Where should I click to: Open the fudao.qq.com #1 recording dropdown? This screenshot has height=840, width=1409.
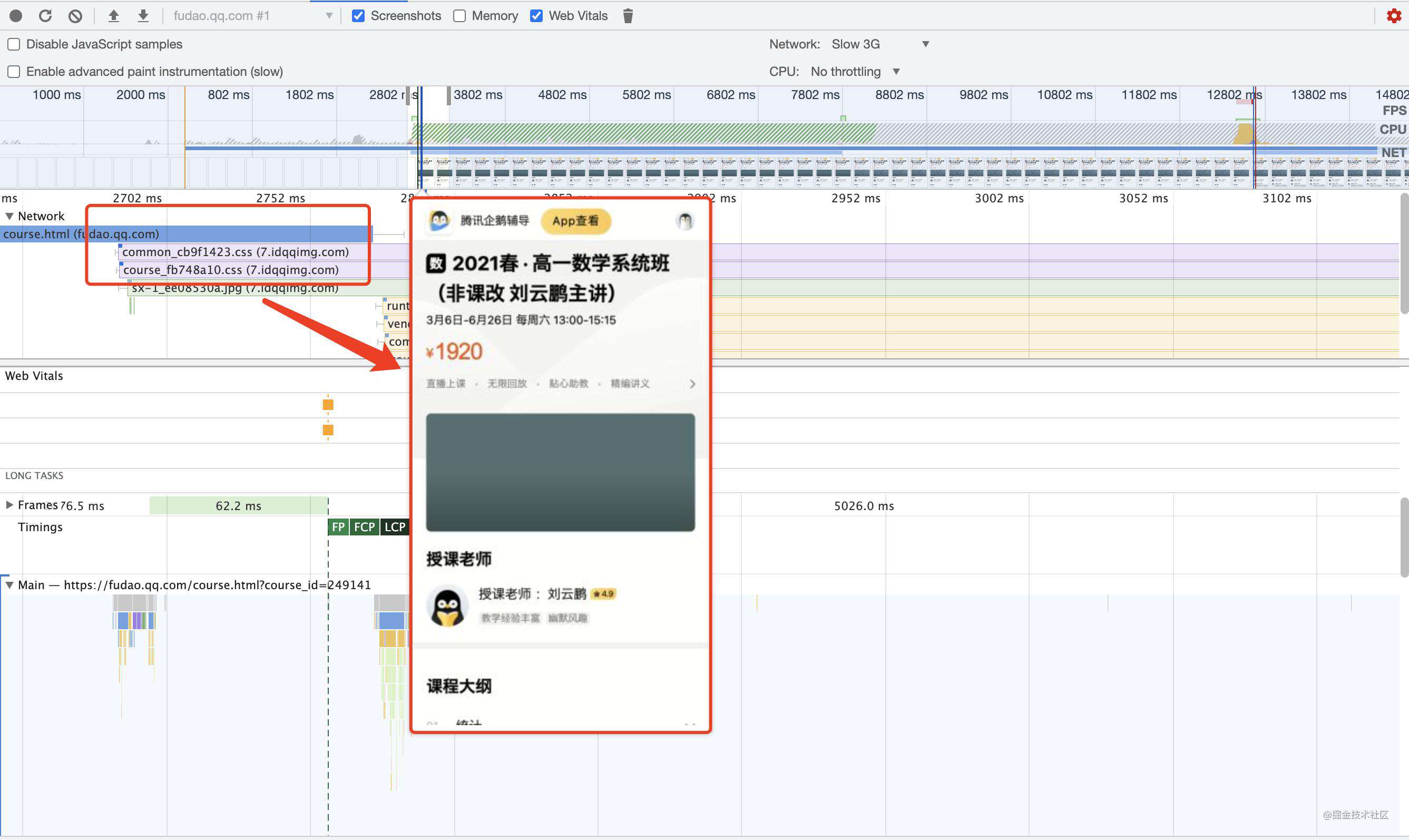[x=252, y=16]
